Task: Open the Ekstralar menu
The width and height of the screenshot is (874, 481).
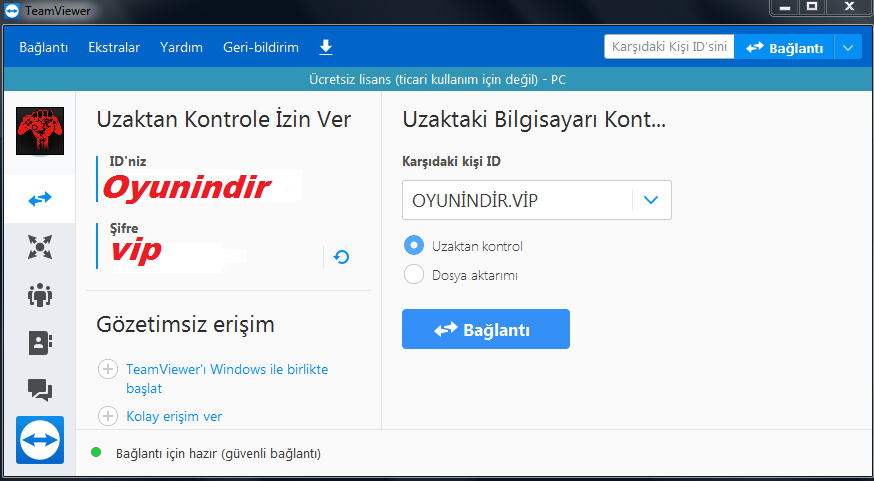Action: (x=114, y=47)
